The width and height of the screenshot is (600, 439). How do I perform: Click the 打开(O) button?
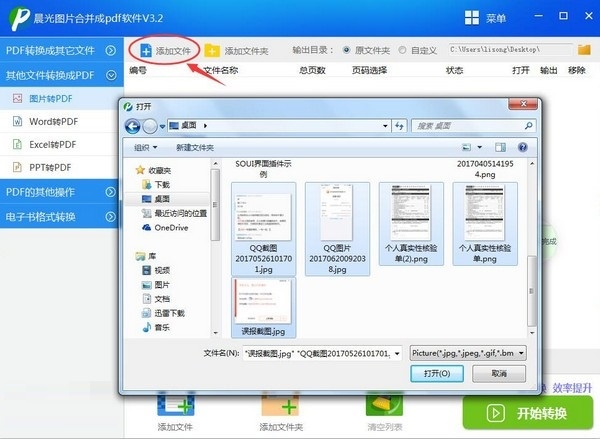point(437,373)
